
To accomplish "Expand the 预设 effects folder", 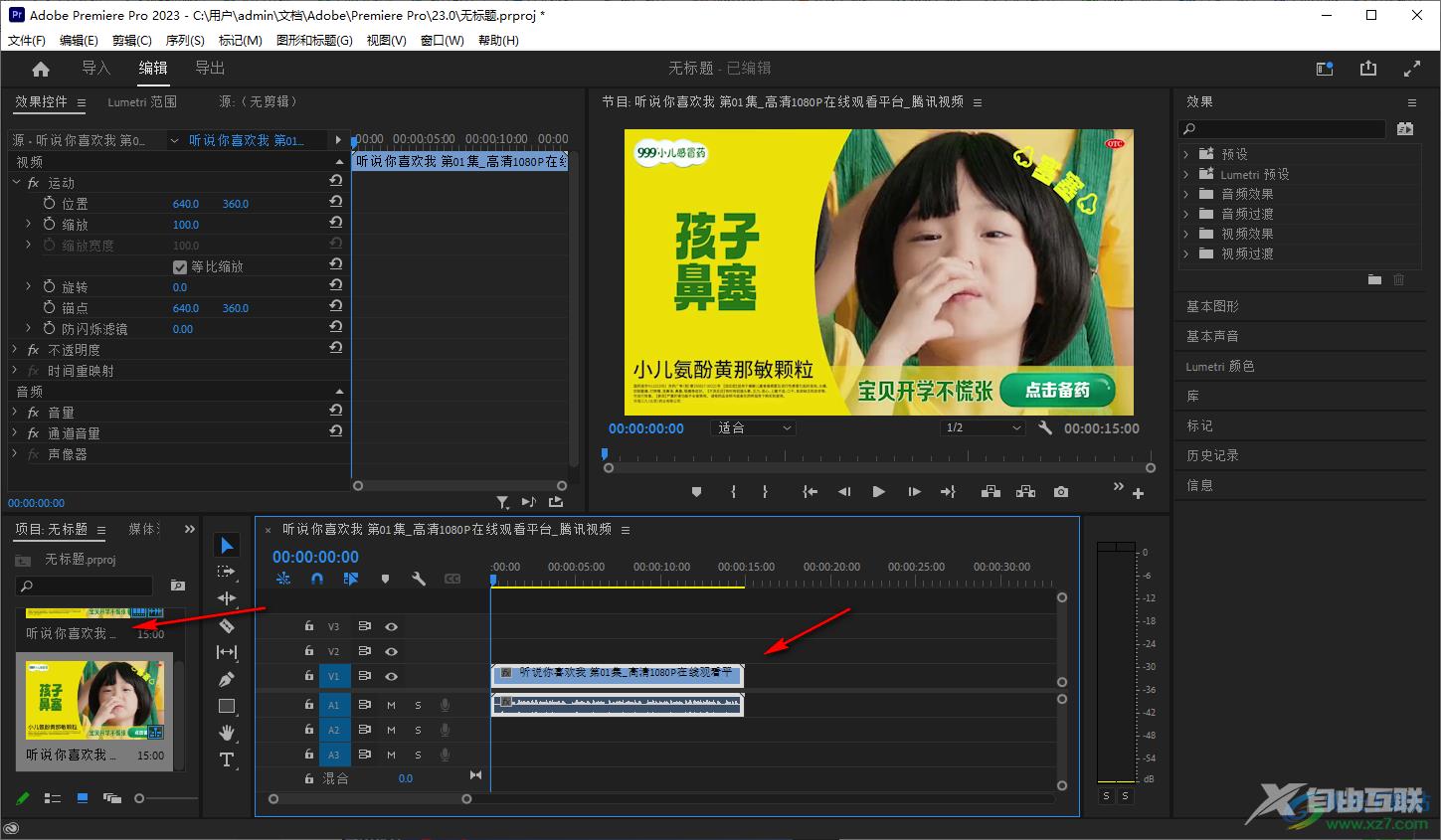I will 1186,154.
